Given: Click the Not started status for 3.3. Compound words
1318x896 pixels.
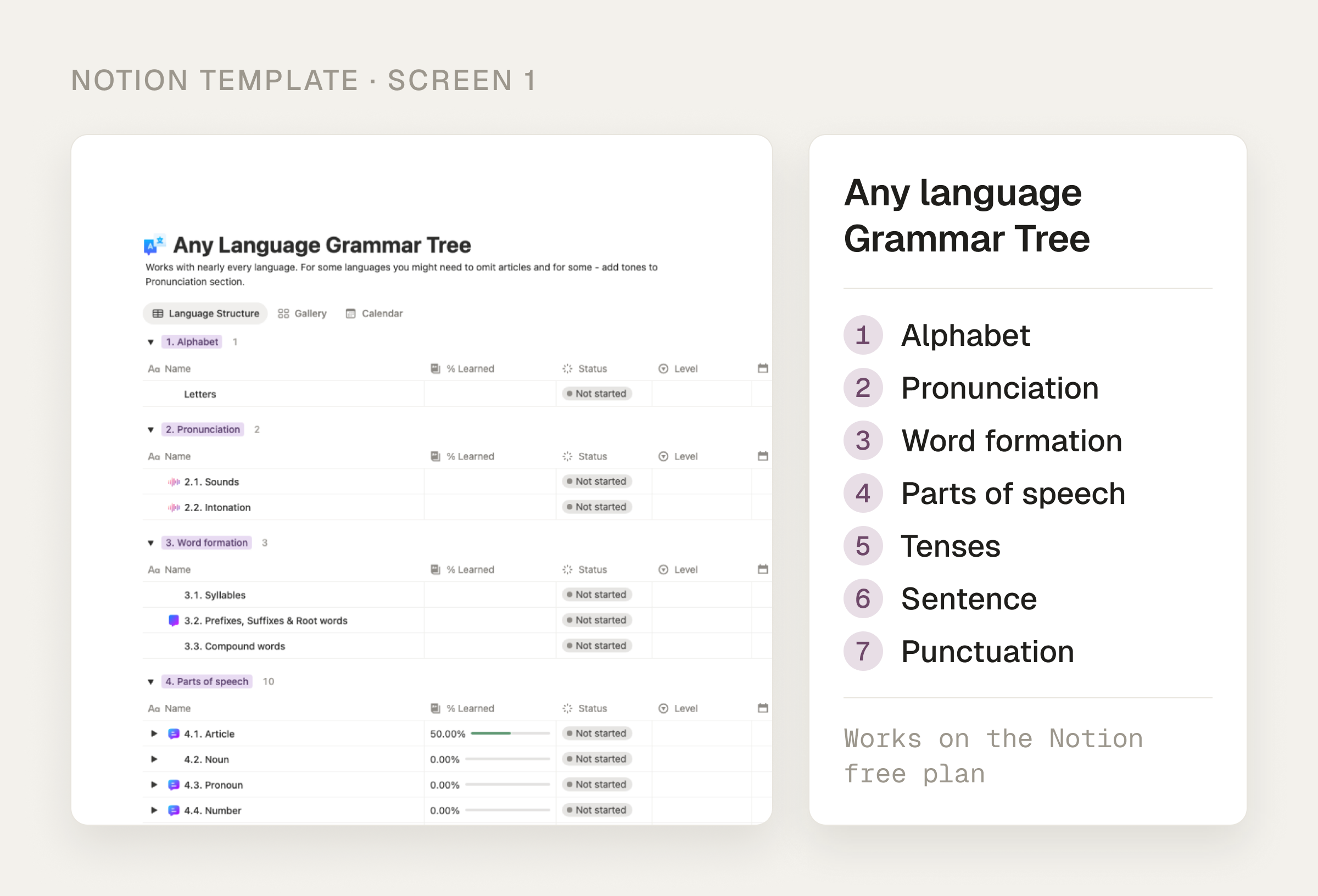Looking at the screenshot, I should (x=596, y=645).
